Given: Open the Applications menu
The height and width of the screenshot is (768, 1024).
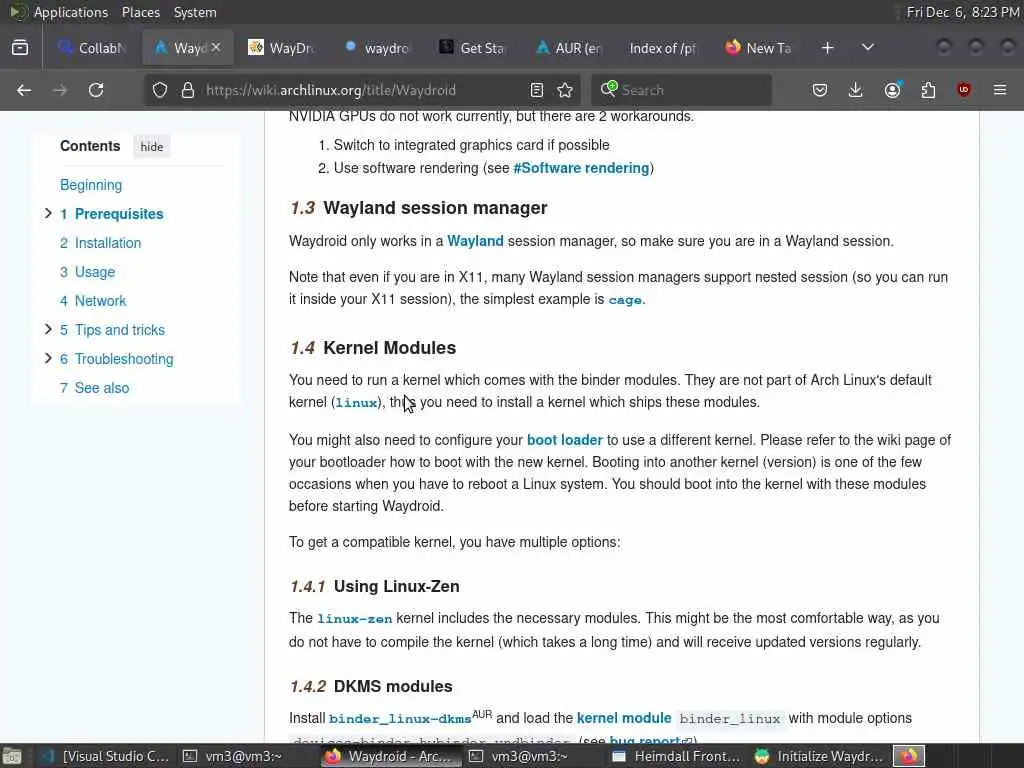Looking at the screenshot, I should coord(71,12).
